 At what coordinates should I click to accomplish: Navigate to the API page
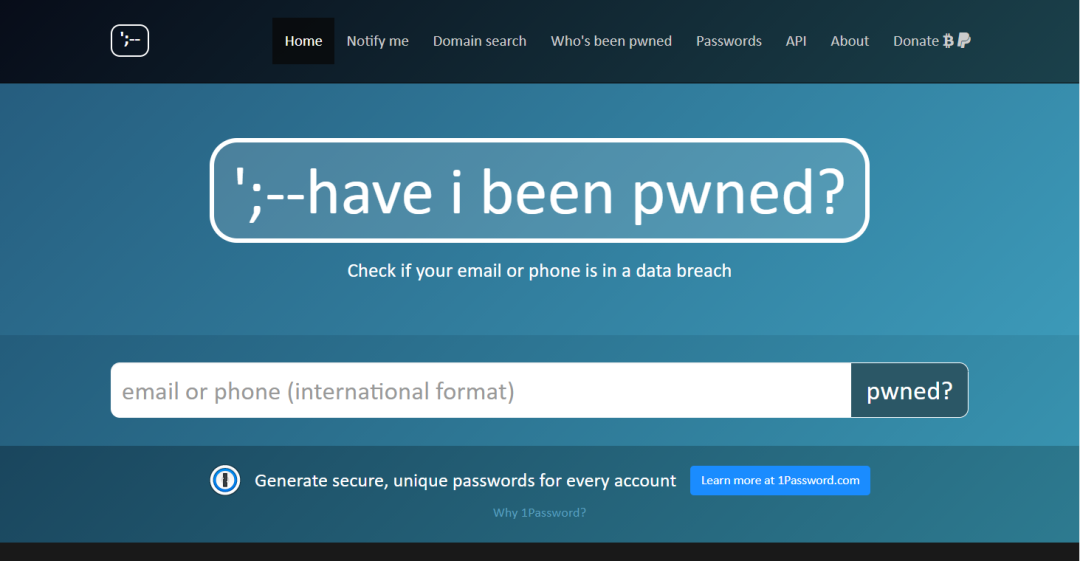[x=796, y=41]
